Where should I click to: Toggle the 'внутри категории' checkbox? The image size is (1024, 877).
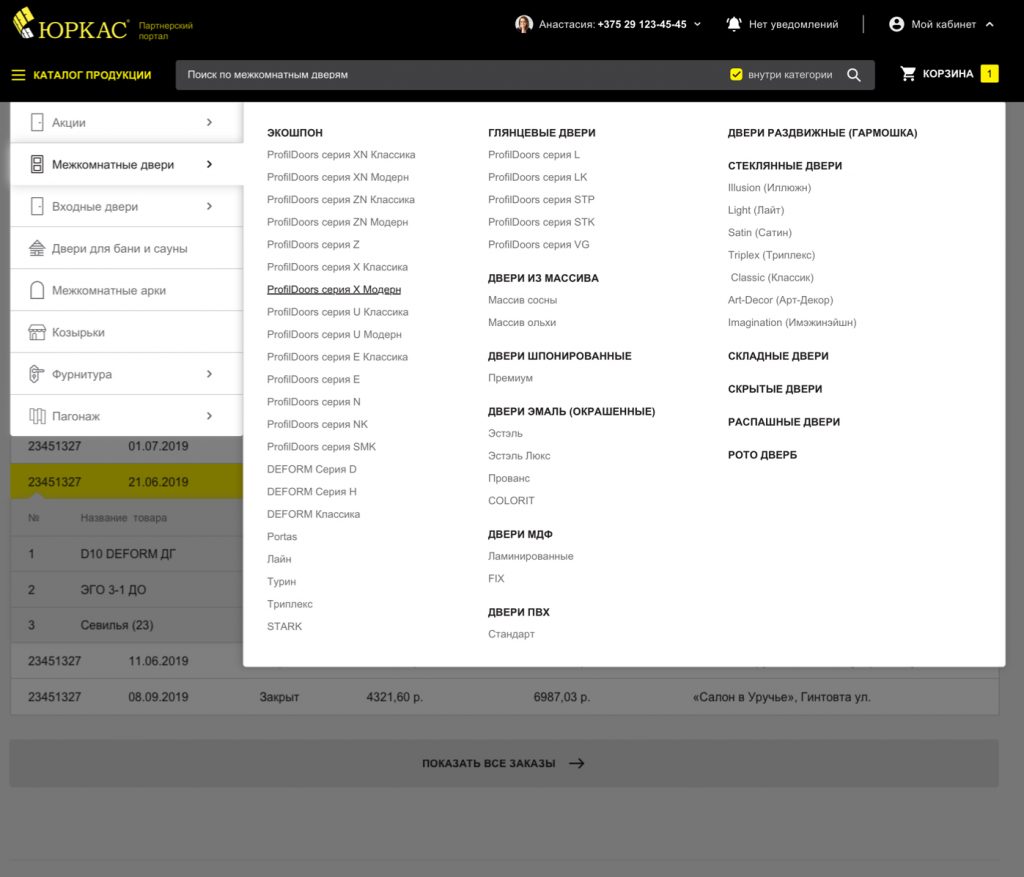pos(736,74)
